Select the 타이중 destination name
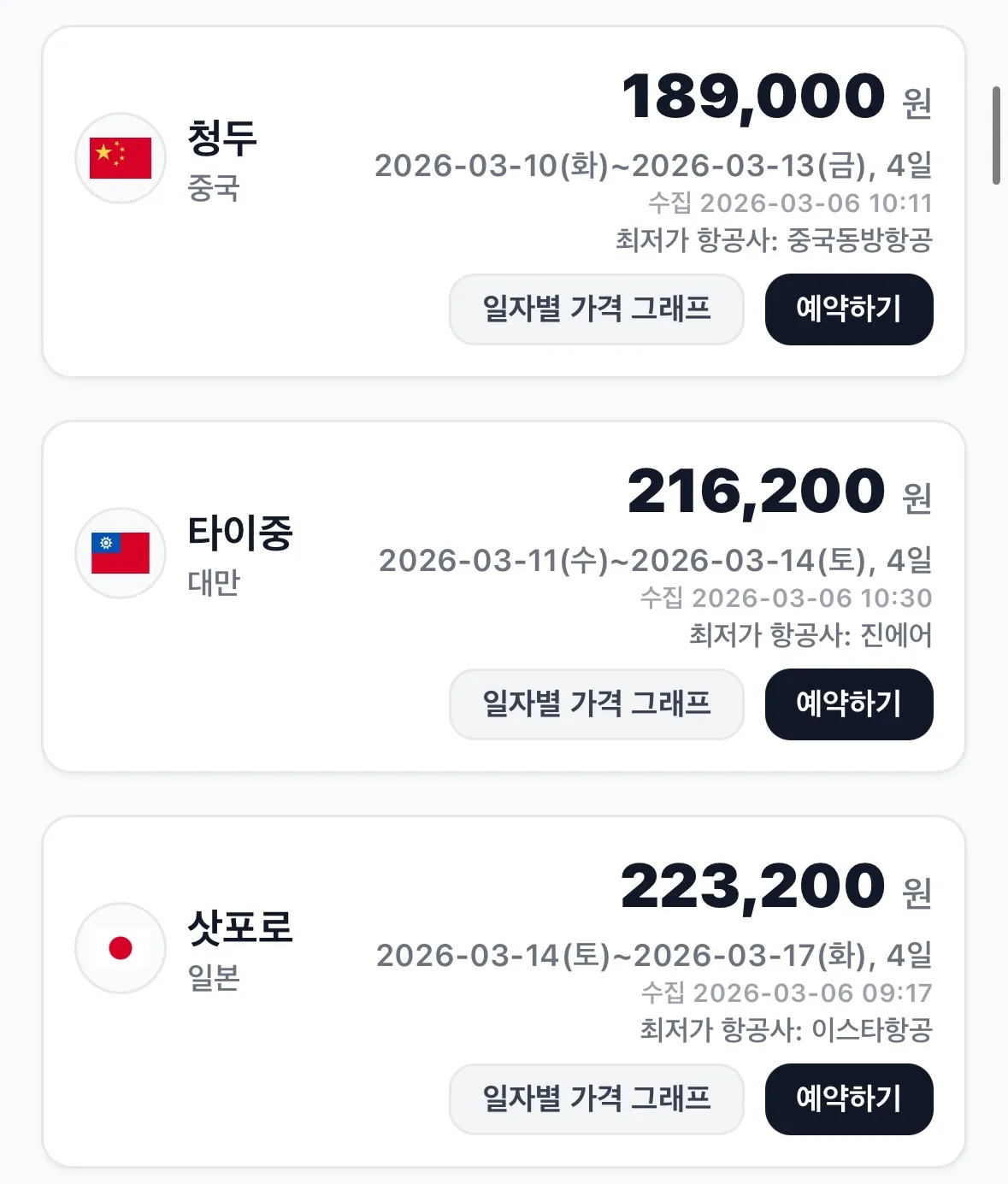The height and width of the screenshot is (1184, 1008). [240, 533]
